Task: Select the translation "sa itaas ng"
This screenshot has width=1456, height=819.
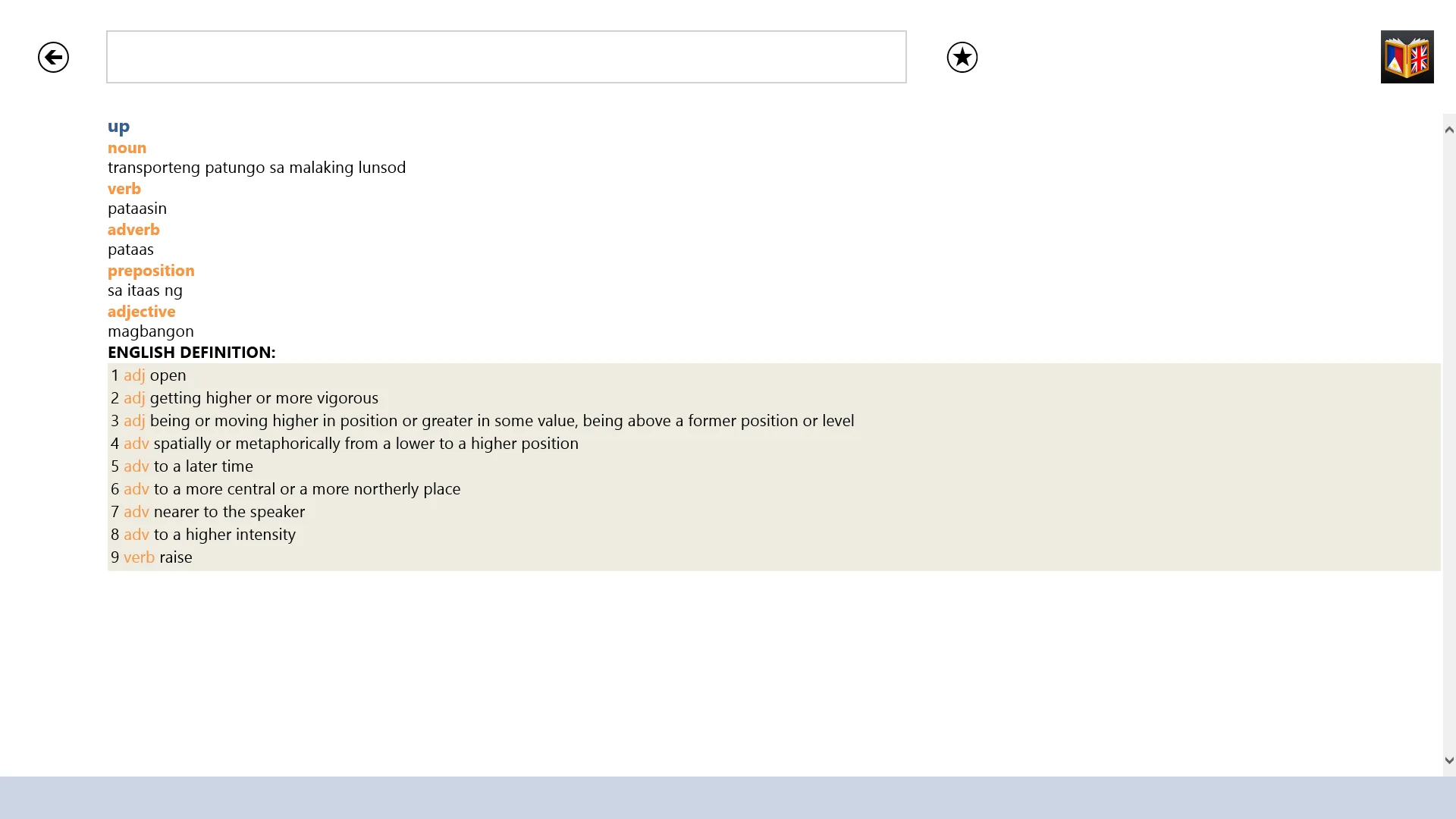Action: 145,290
